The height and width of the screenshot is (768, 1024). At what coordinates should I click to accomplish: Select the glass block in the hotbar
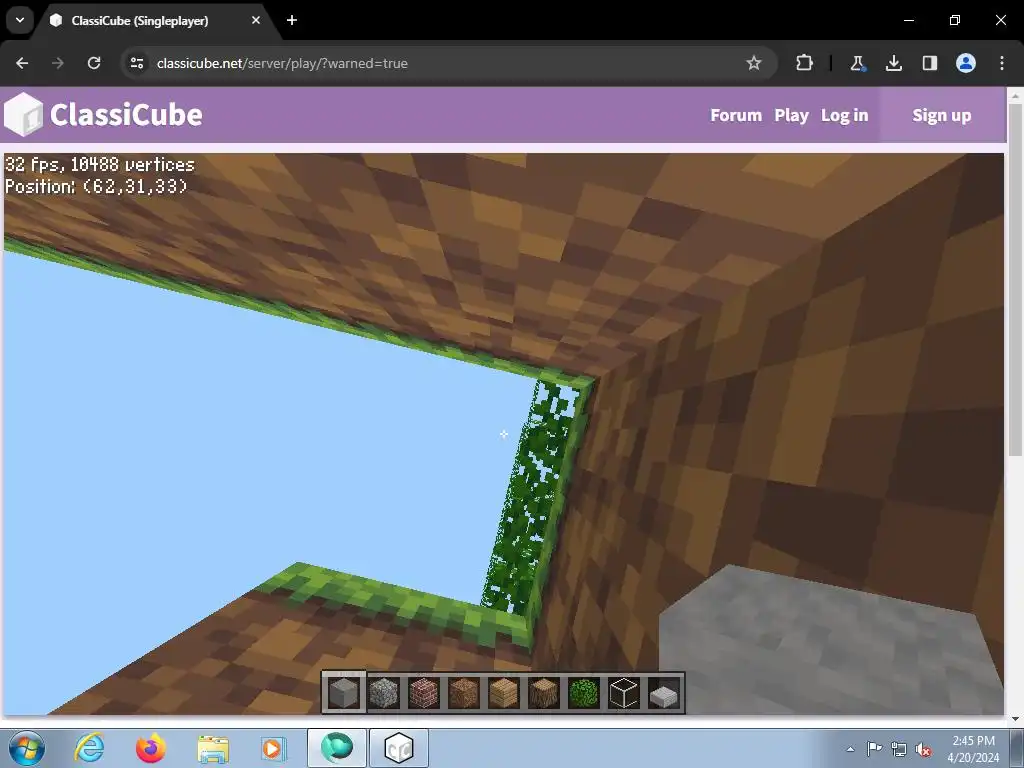click(624, 693)
